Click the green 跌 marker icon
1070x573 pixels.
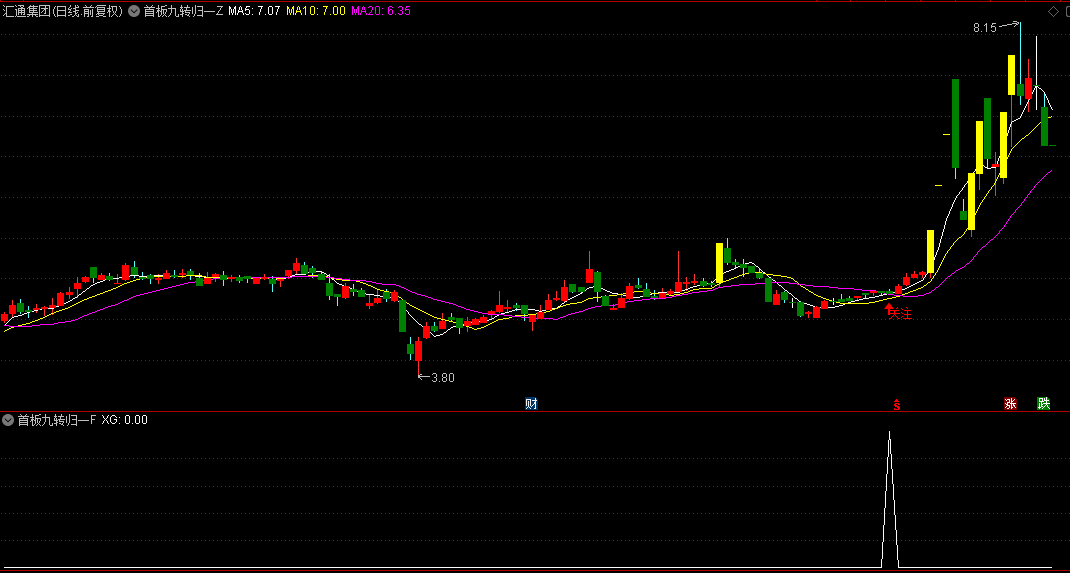coord(1044,403)
